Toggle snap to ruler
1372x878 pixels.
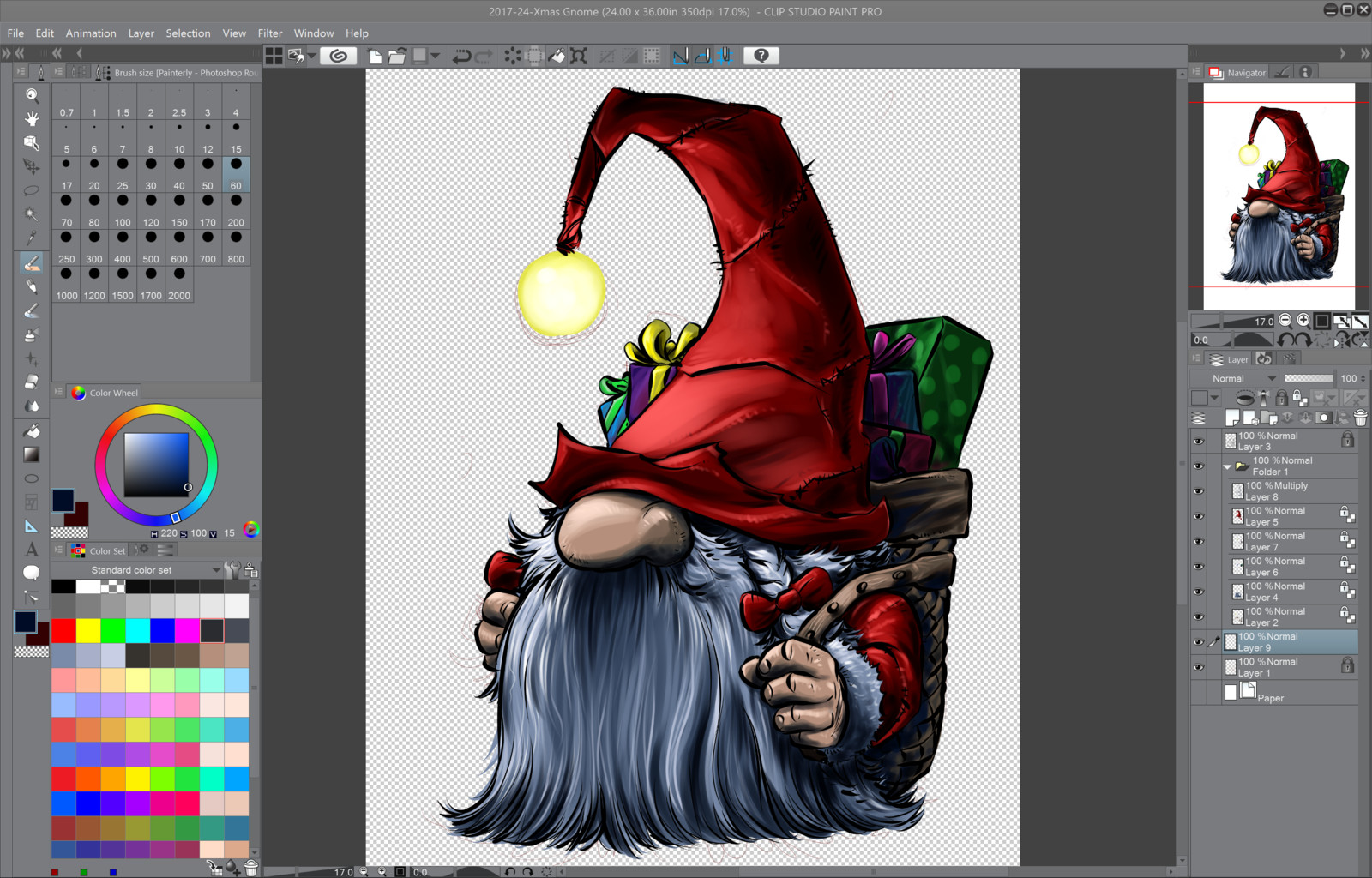click(x=681, y=56)
